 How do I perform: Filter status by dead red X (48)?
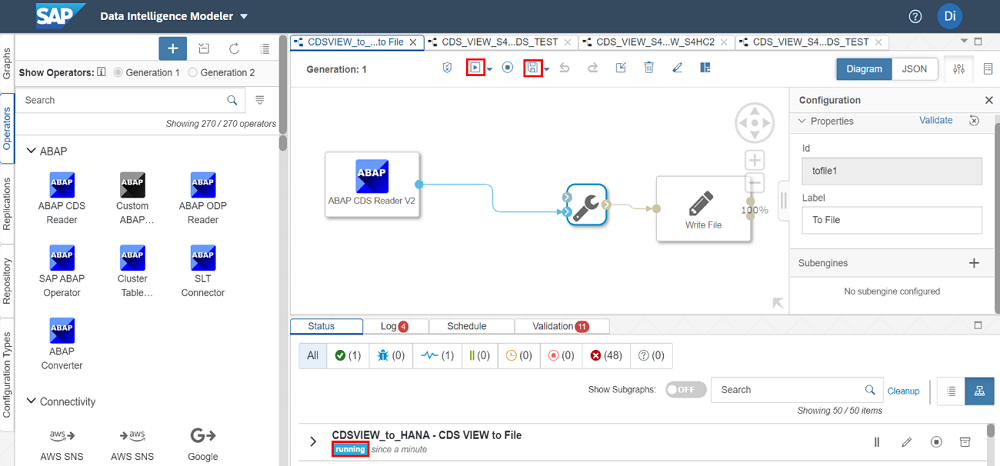(x=606, y=356)
